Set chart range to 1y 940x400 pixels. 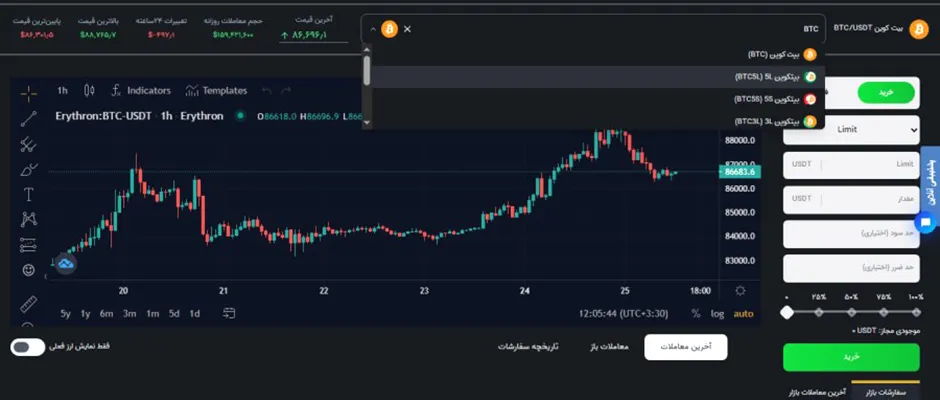point(86,313)
